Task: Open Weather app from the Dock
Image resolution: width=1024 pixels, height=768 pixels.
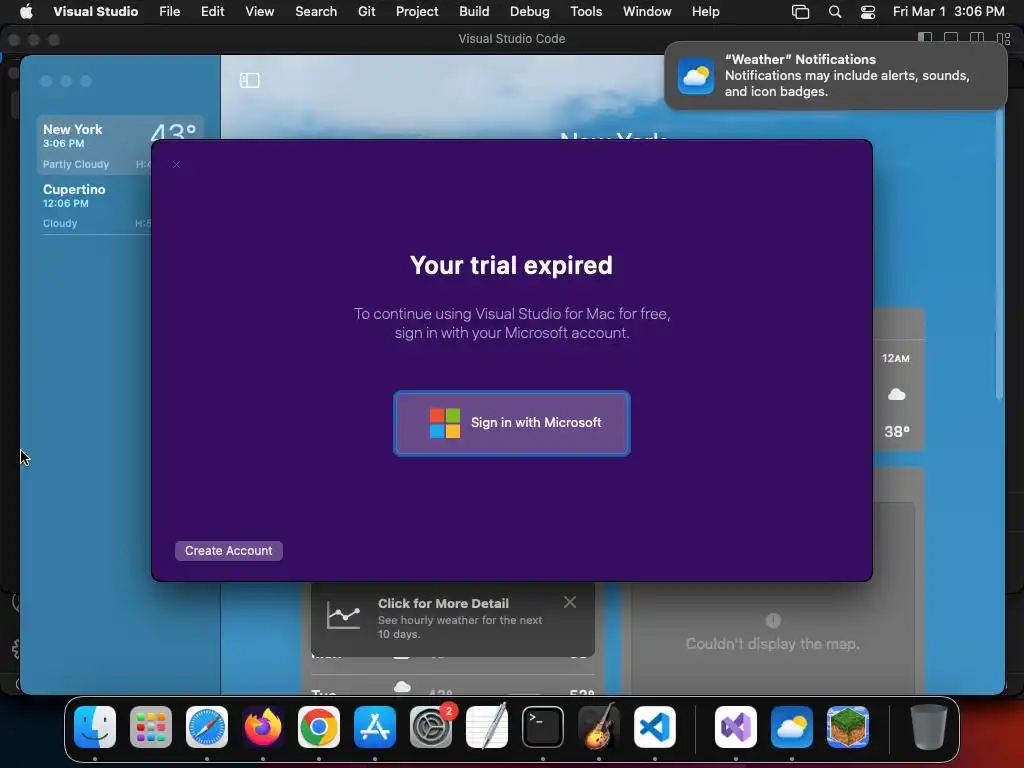Action: tap(792, 727)
